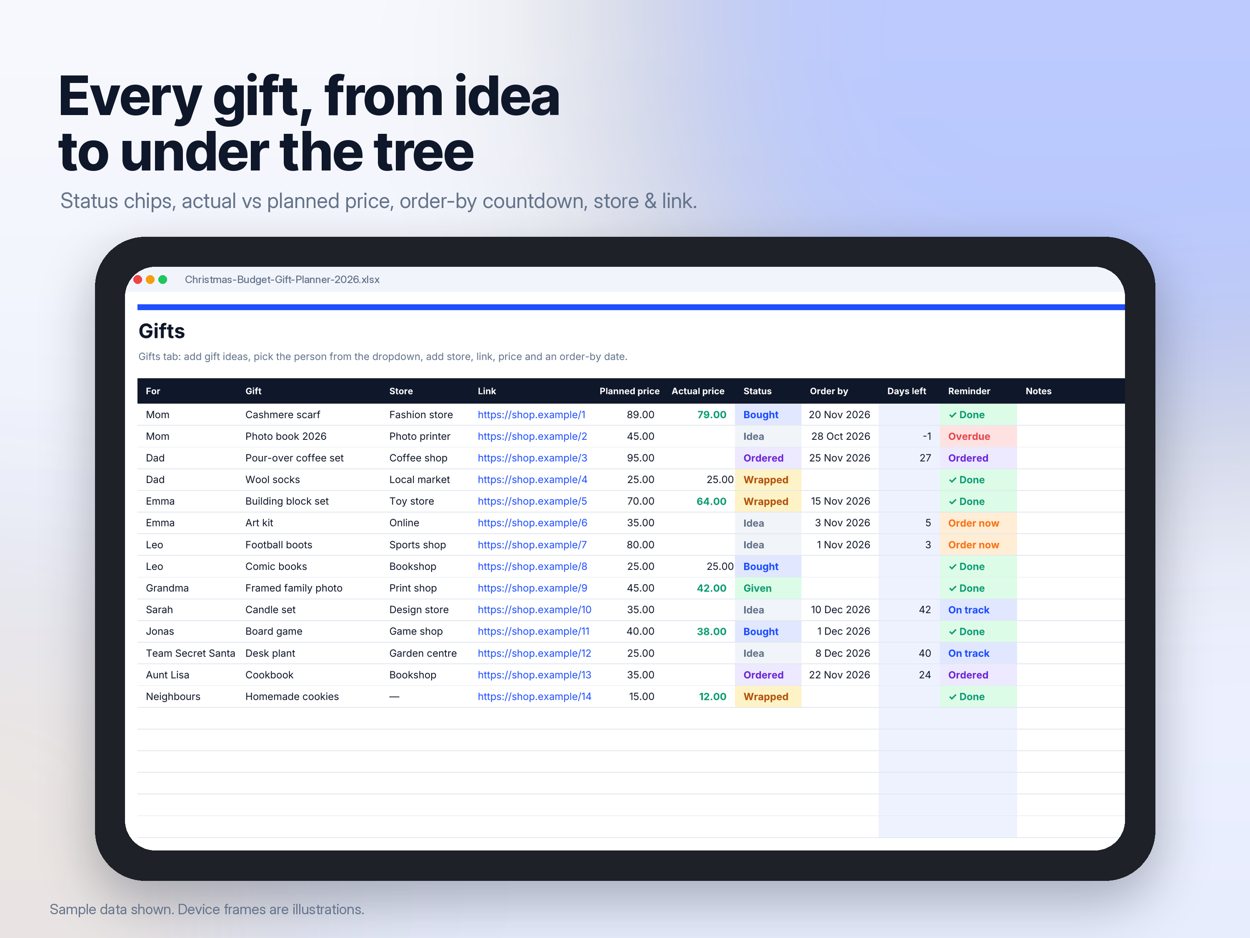This screenshot has width=1250, height=938.
Task: Click the 'Wrapped' status chip for Homemade cookies
Action: 768,697
